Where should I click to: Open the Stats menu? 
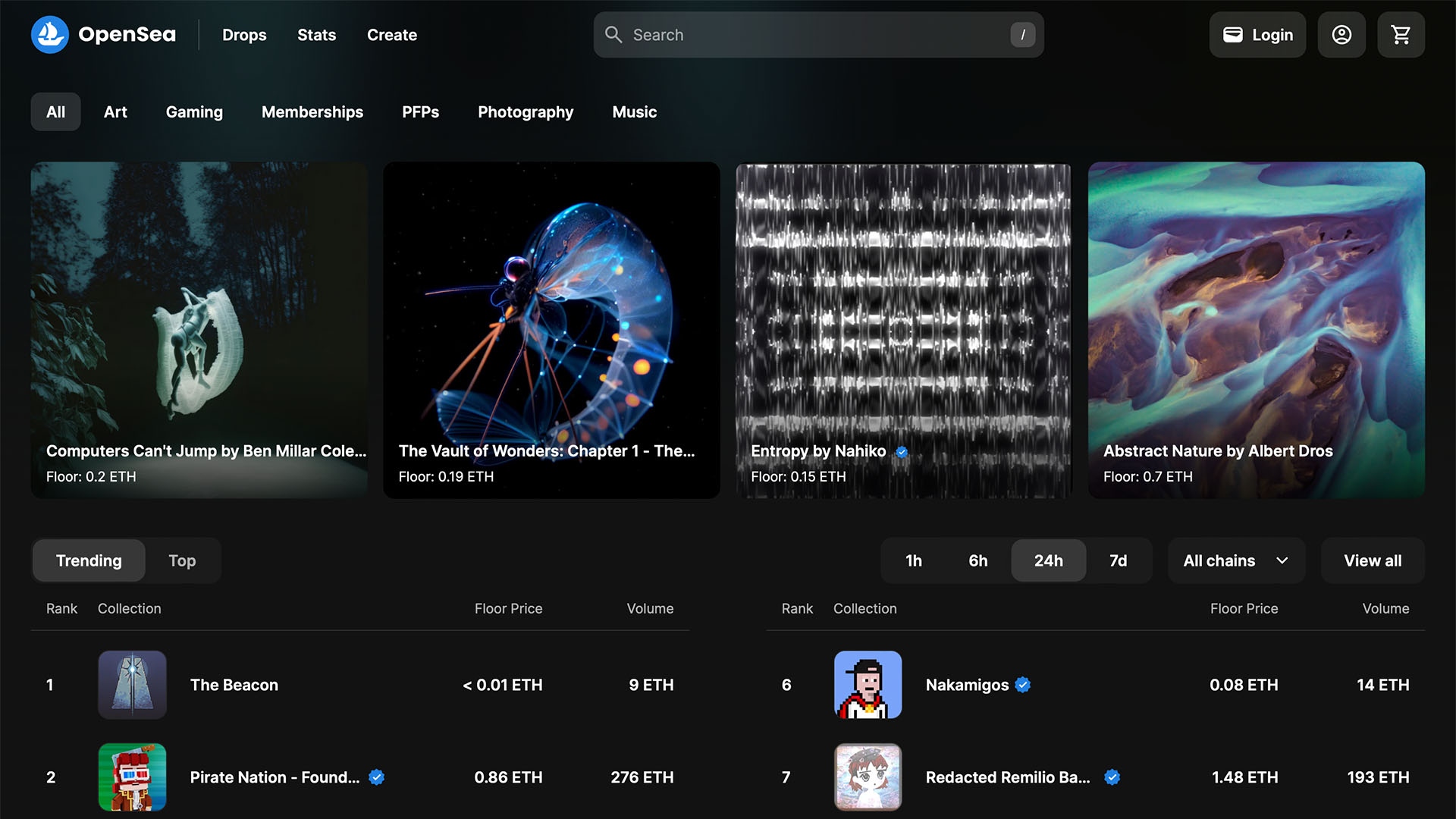pos(316,35)
